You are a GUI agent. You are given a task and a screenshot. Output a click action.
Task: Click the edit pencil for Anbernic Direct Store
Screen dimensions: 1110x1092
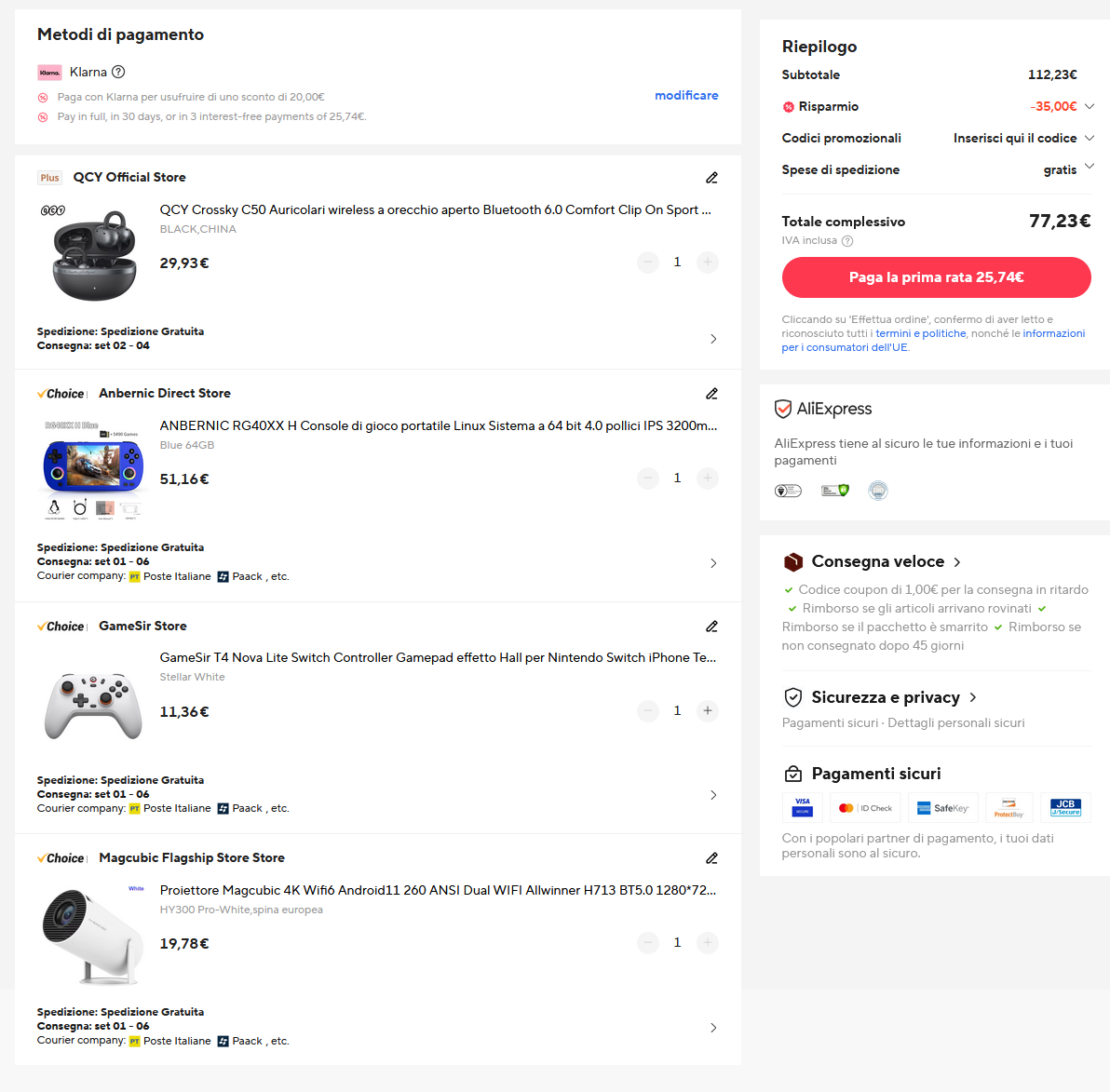[x=711, y=394]
